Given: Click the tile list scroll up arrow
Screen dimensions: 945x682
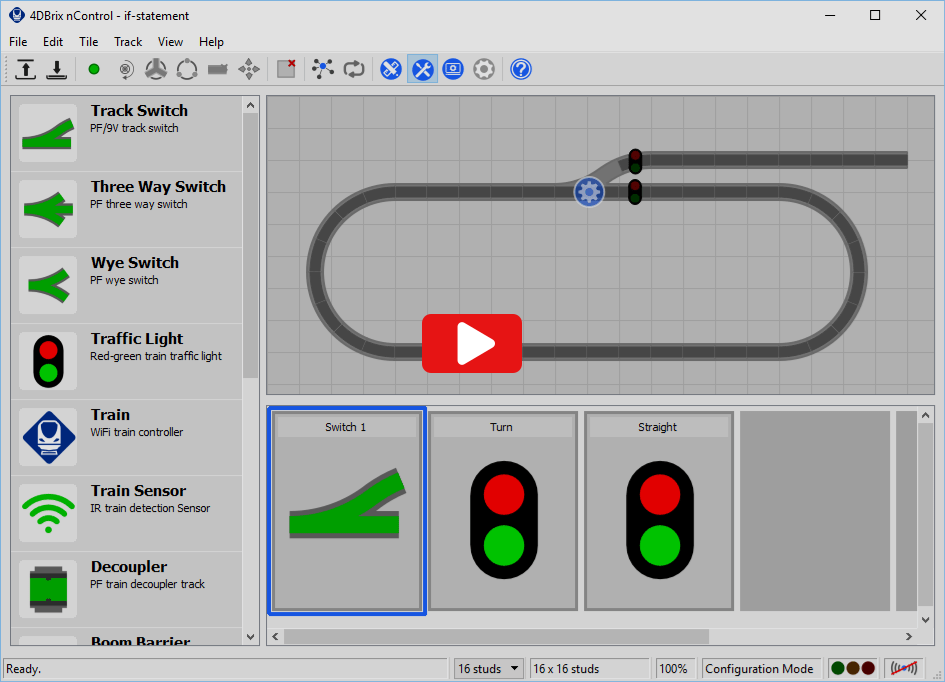Looking at the screenshot, I should pos(251,105).
